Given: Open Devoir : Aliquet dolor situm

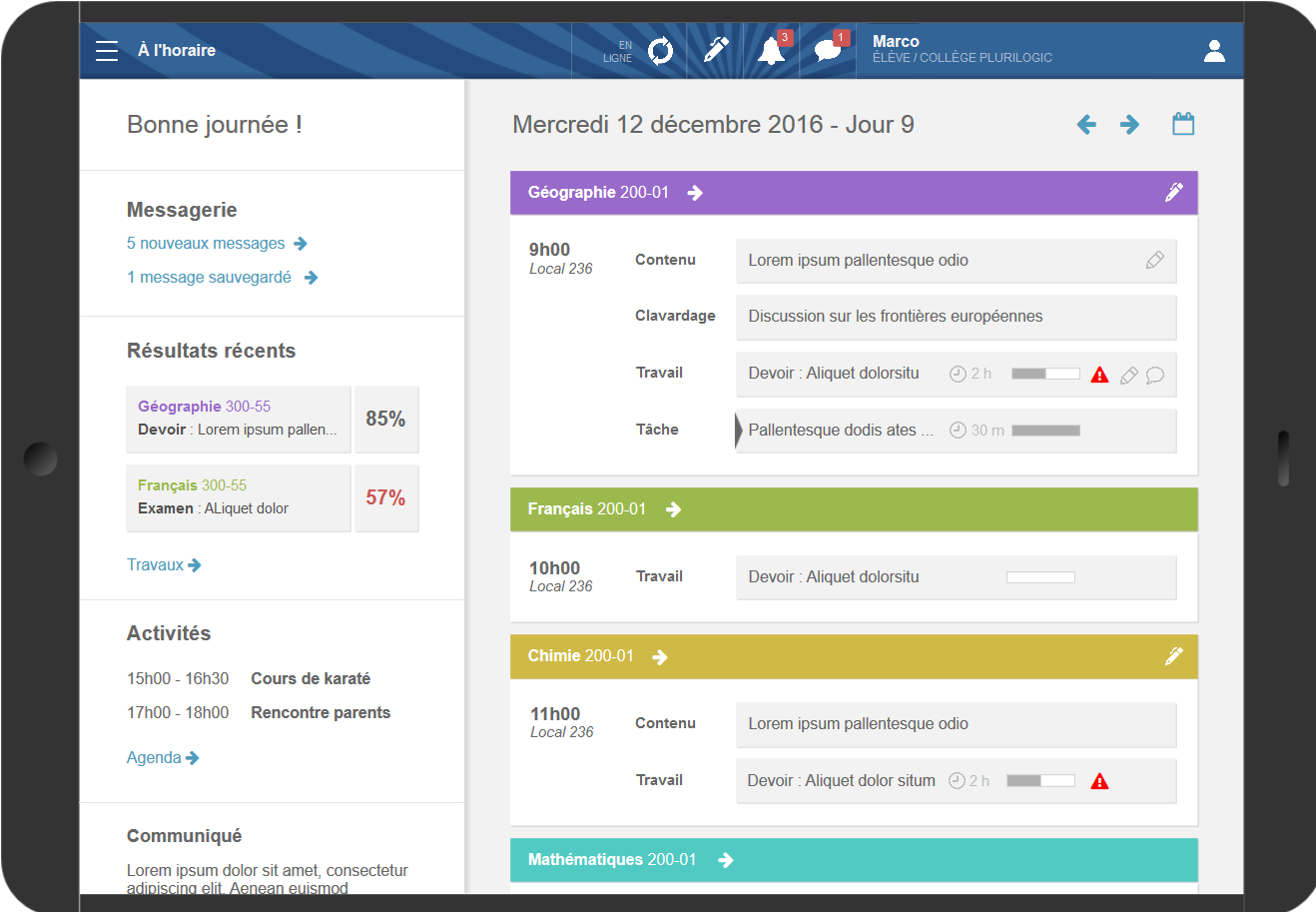Looking at the screenshot, I should [956, 781].
